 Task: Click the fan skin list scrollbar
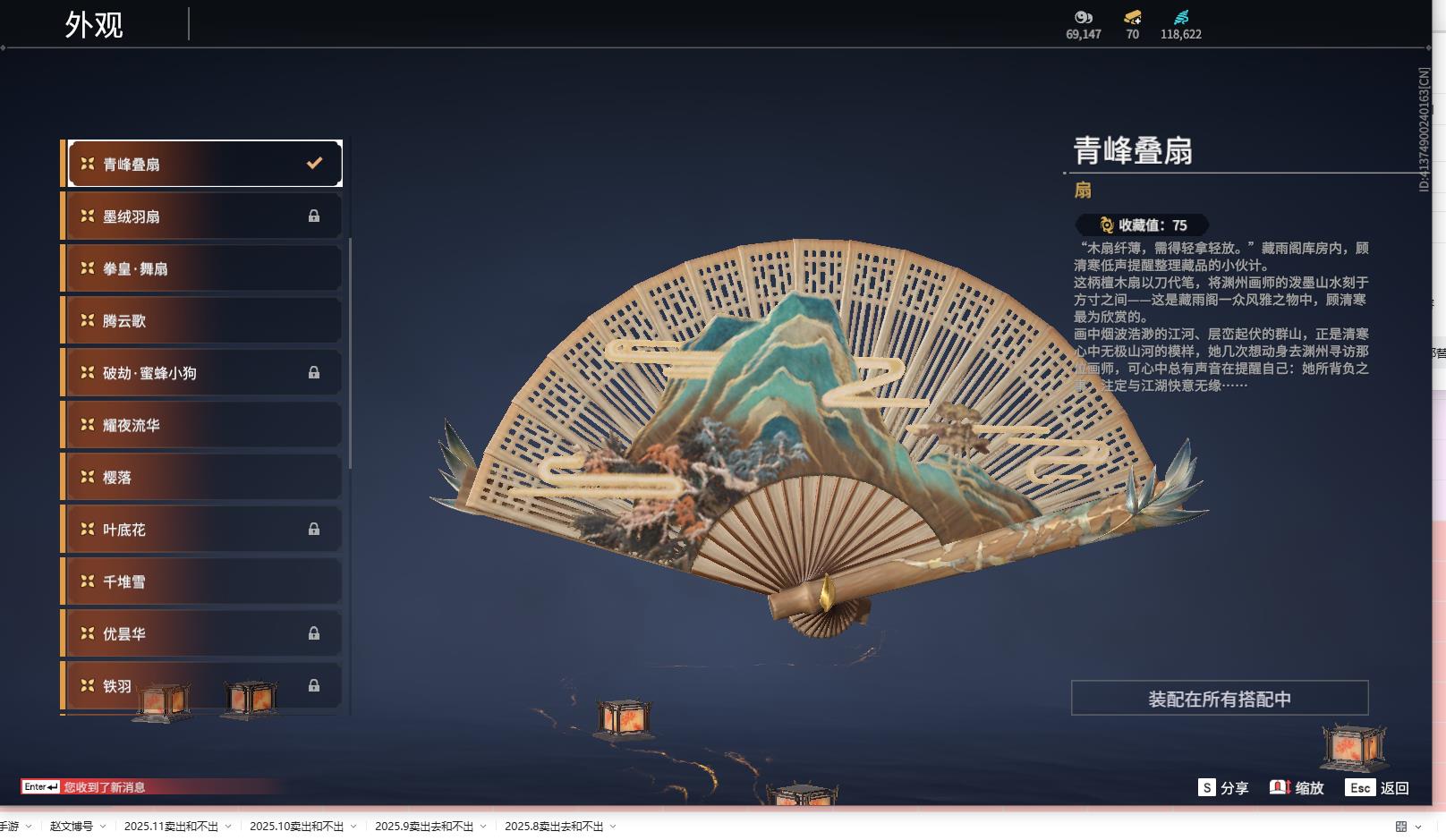pos(350,353)
